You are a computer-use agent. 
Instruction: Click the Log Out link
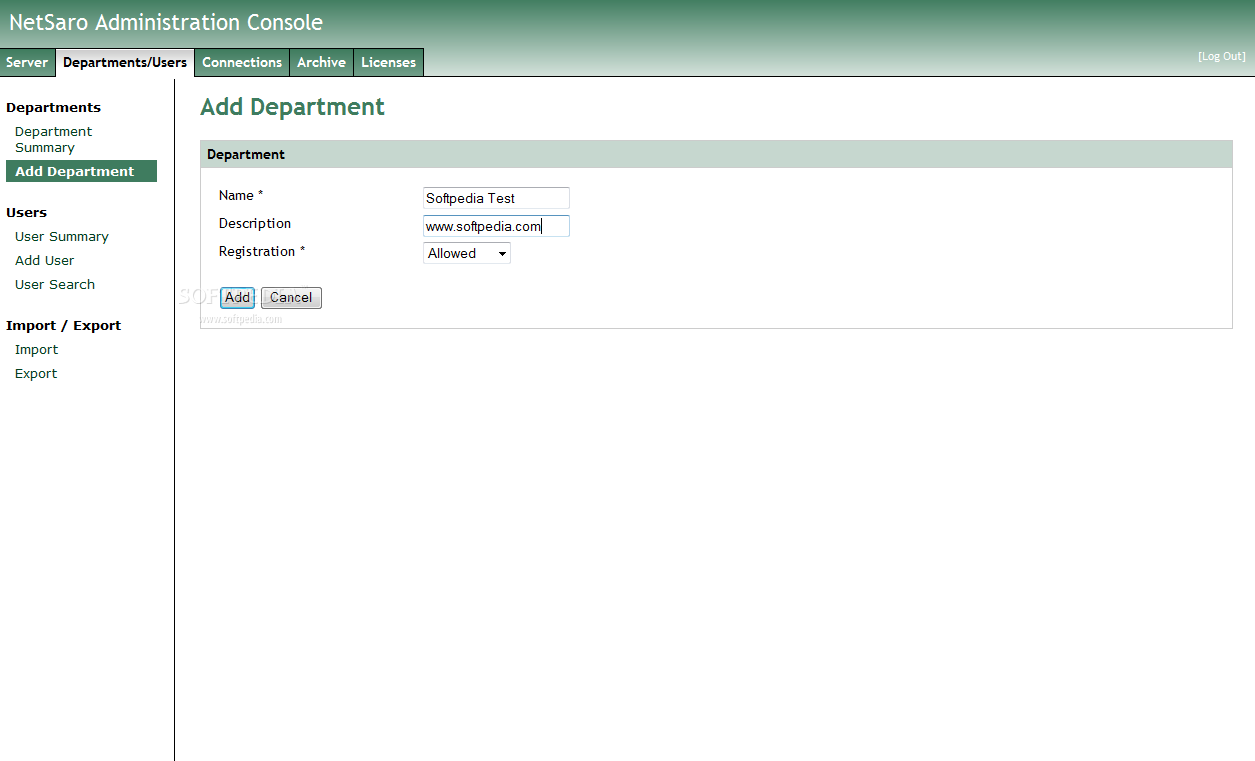pos(1222,56)
